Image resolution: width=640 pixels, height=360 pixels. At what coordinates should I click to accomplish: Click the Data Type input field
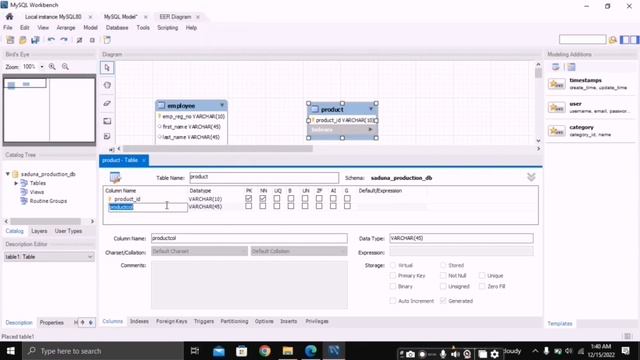point(461,238)
